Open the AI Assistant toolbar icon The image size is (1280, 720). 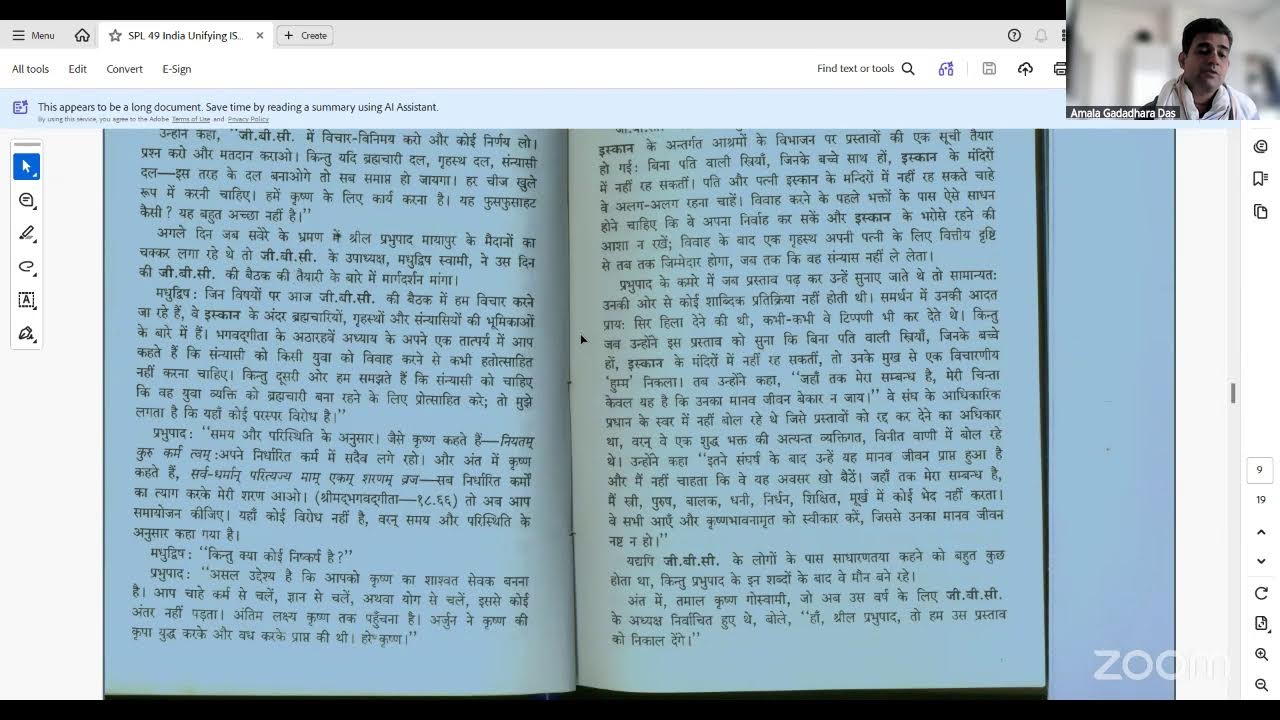[946, 68]
